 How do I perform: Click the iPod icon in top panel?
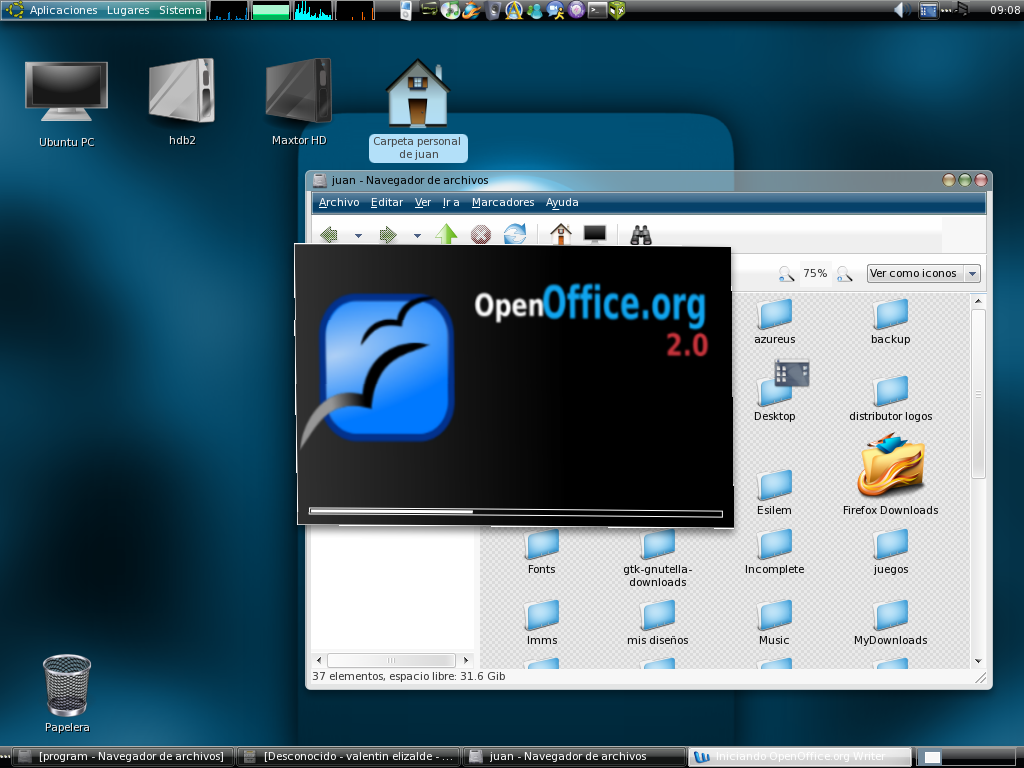[x=406, y=10]
